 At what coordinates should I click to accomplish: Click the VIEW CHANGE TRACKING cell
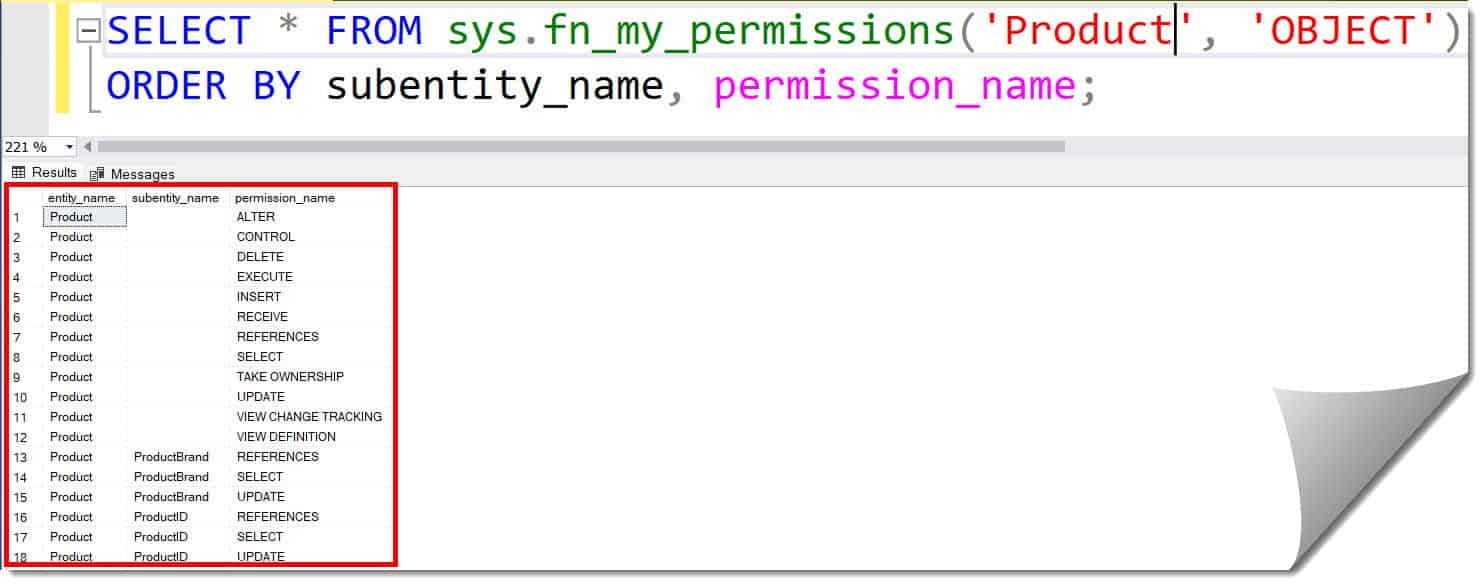coord(308,417)
